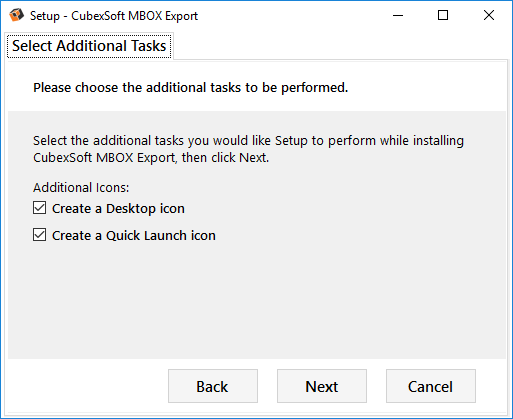Cancel the setup wizard

coord(431,386)
